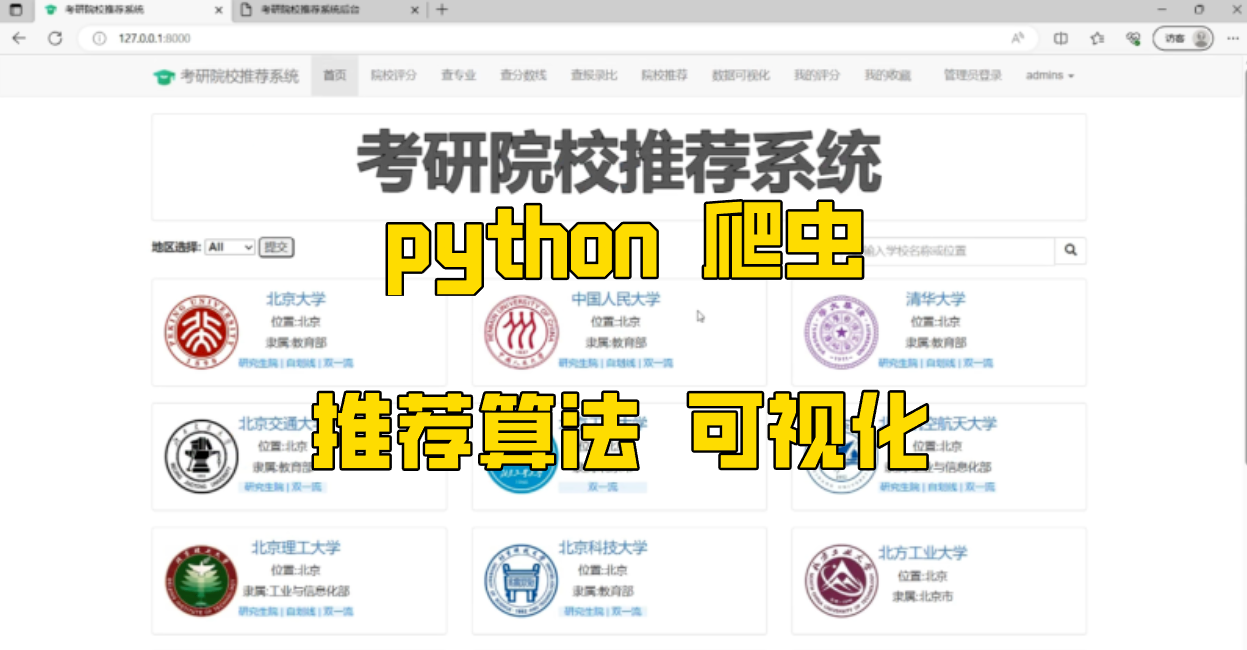
Task: Open 查分数线 in the navbar
Action: click(x=523, y=76)
